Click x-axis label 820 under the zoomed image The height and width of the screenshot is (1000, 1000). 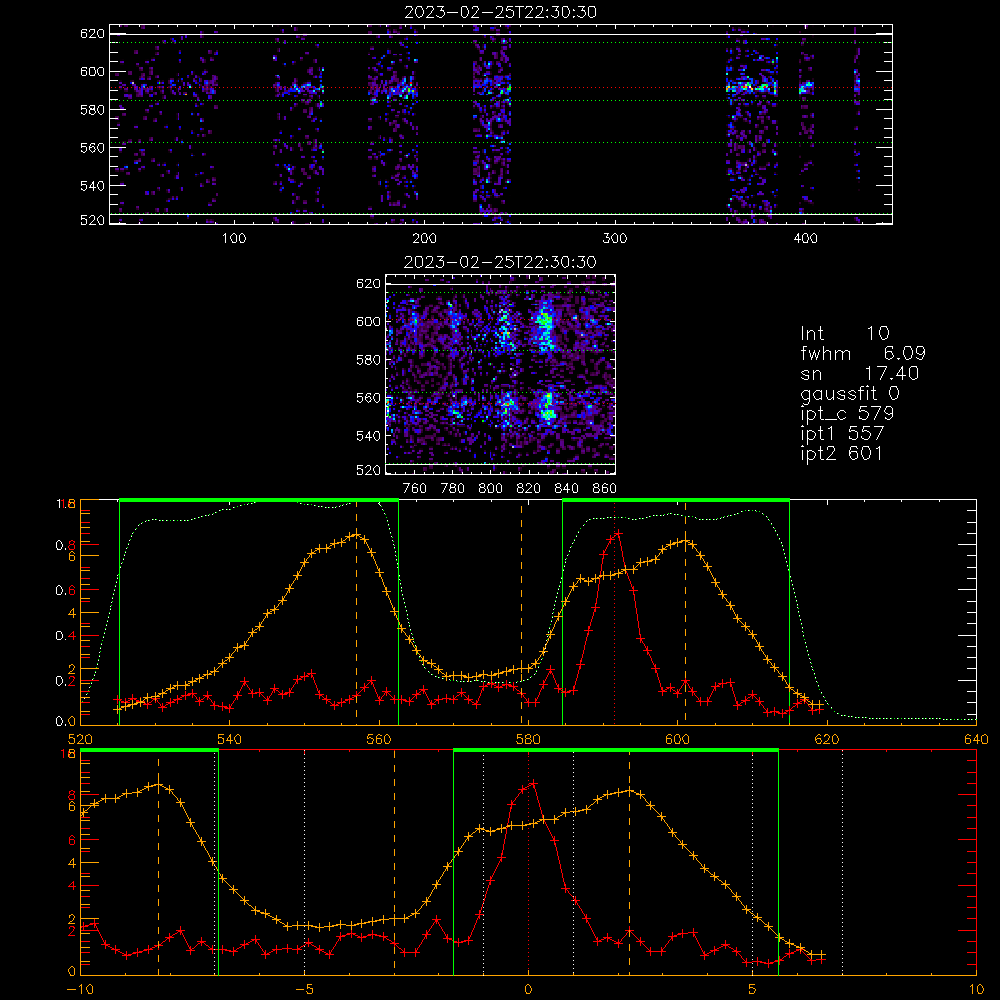[x=528, y=489]
